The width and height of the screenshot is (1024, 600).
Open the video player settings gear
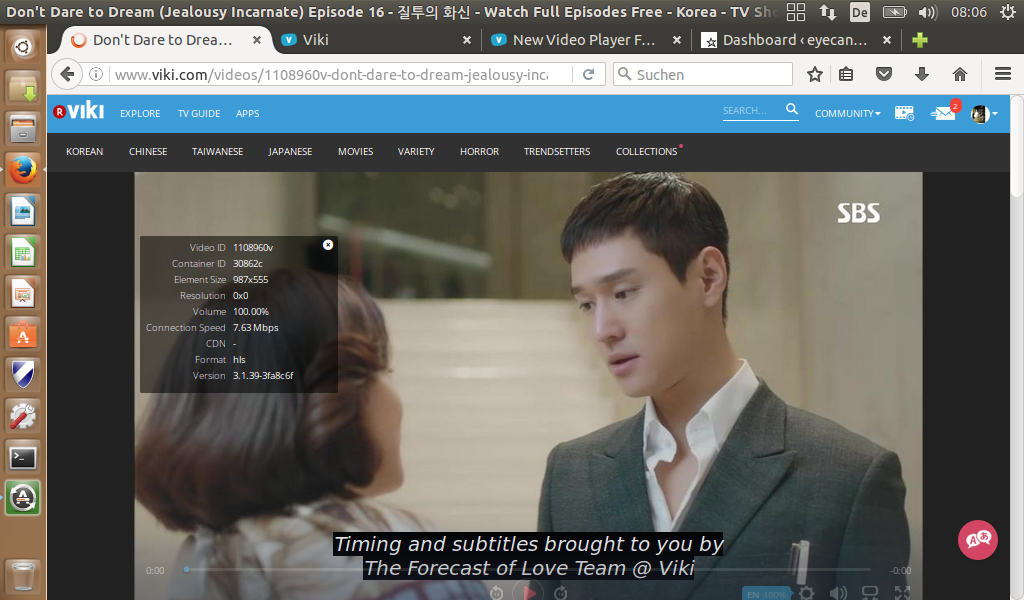[807, 593]
